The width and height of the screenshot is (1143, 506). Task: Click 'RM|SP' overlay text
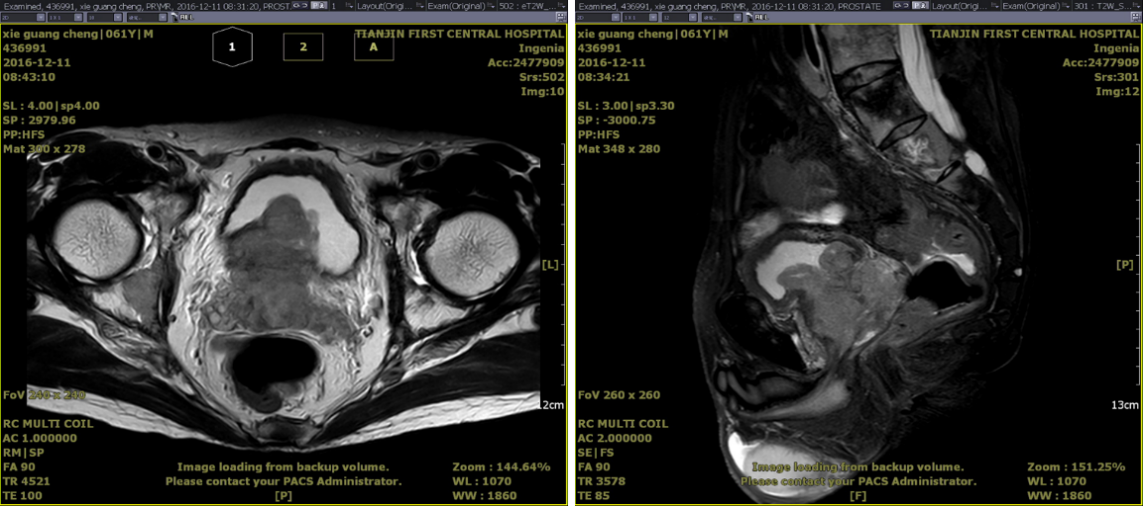(22, 453)
